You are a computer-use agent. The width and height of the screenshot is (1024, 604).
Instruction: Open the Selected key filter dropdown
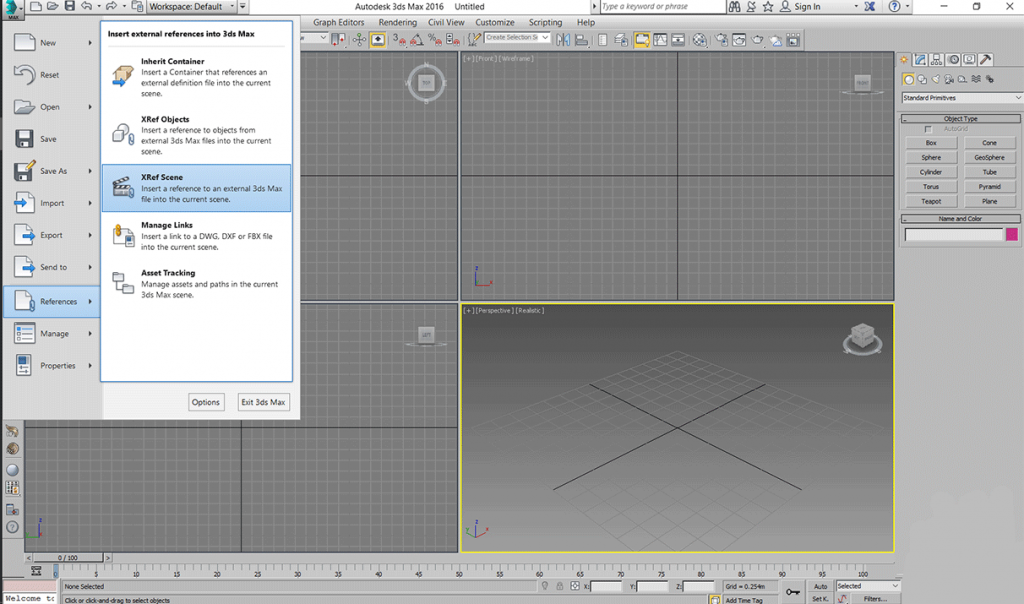868,586
